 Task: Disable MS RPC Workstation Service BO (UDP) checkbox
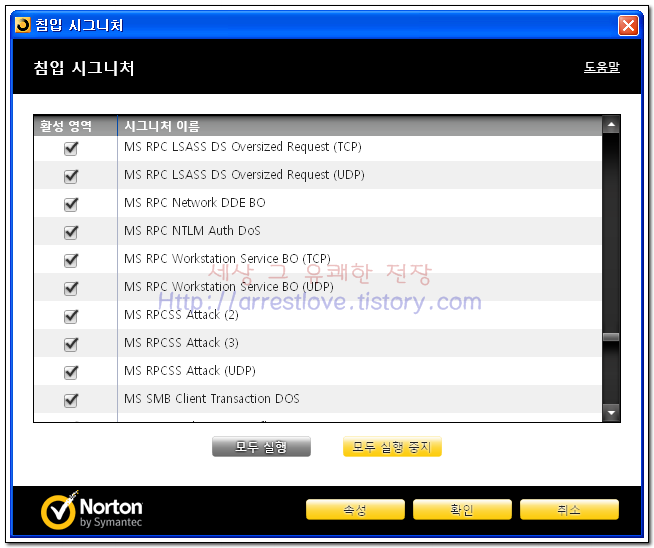(71, 288)
